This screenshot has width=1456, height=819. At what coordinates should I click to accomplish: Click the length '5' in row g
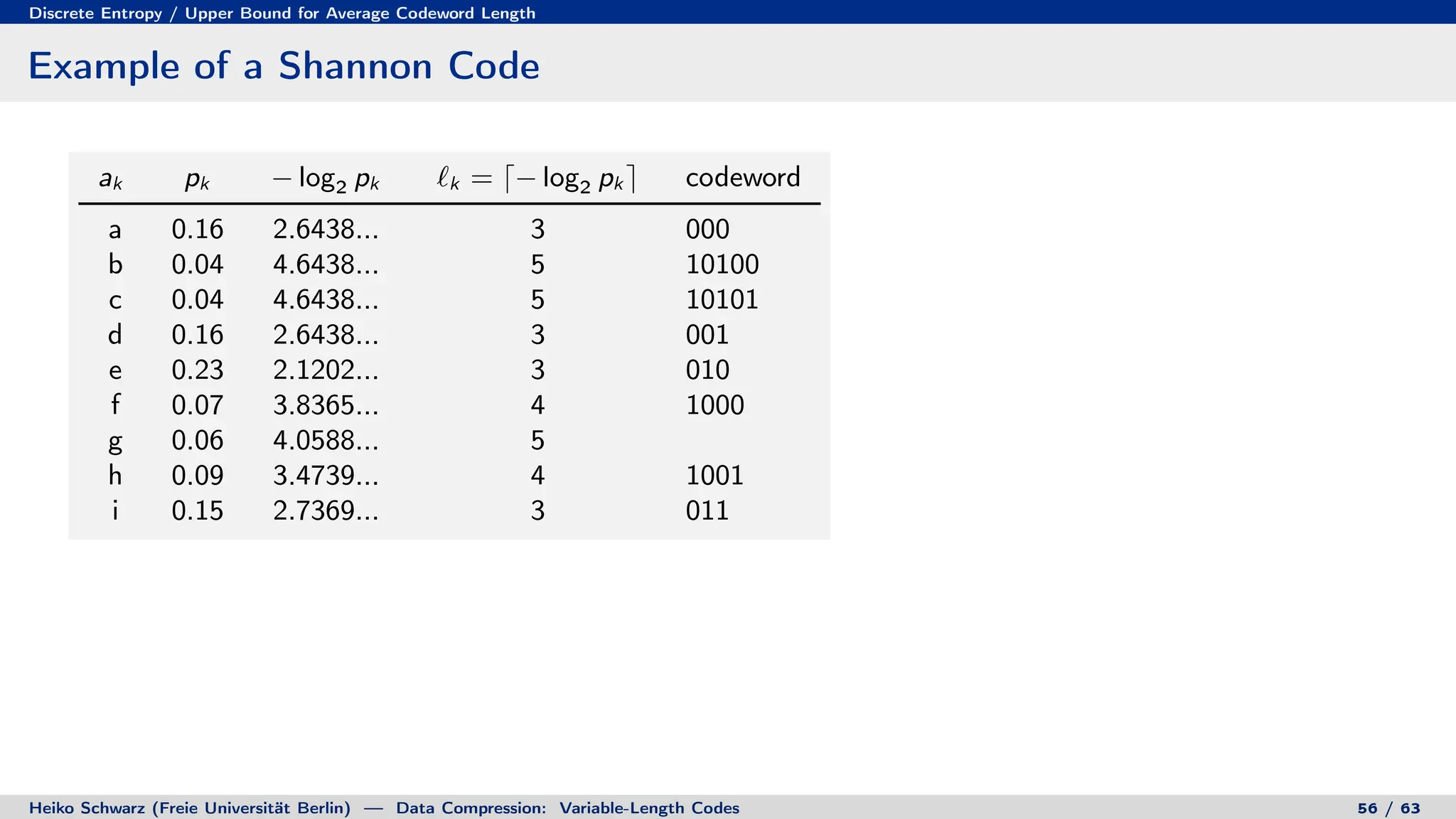[x=537, y=441]
